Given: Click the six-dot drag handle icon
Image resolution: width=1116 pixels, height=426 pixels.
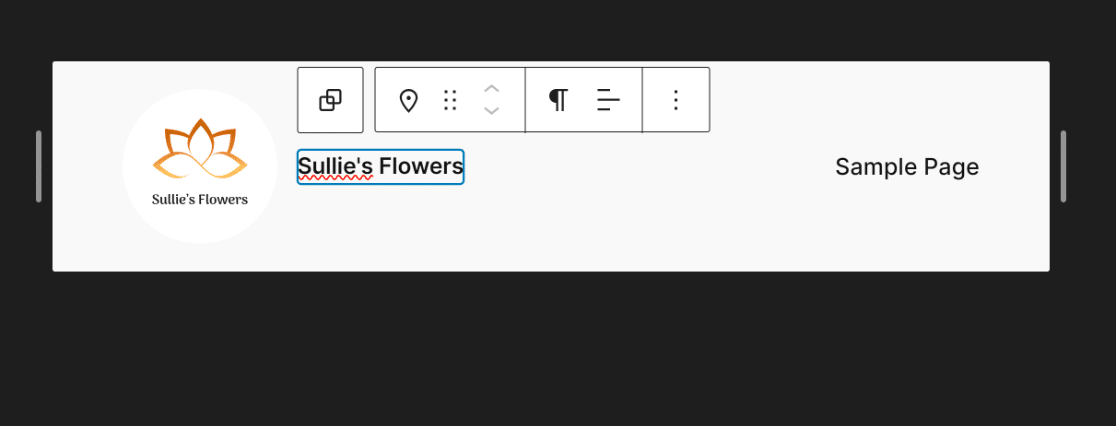Looking at the screenshot, I should [x=450, y=100].
